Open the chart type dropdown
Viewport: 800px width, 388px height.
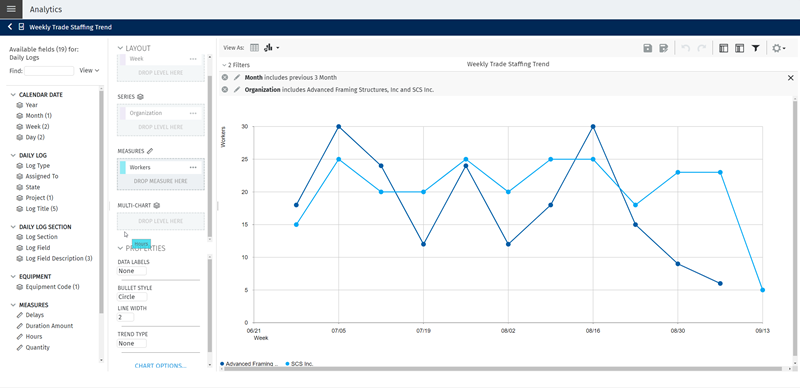pyautogui.click(x=272, y=48)
